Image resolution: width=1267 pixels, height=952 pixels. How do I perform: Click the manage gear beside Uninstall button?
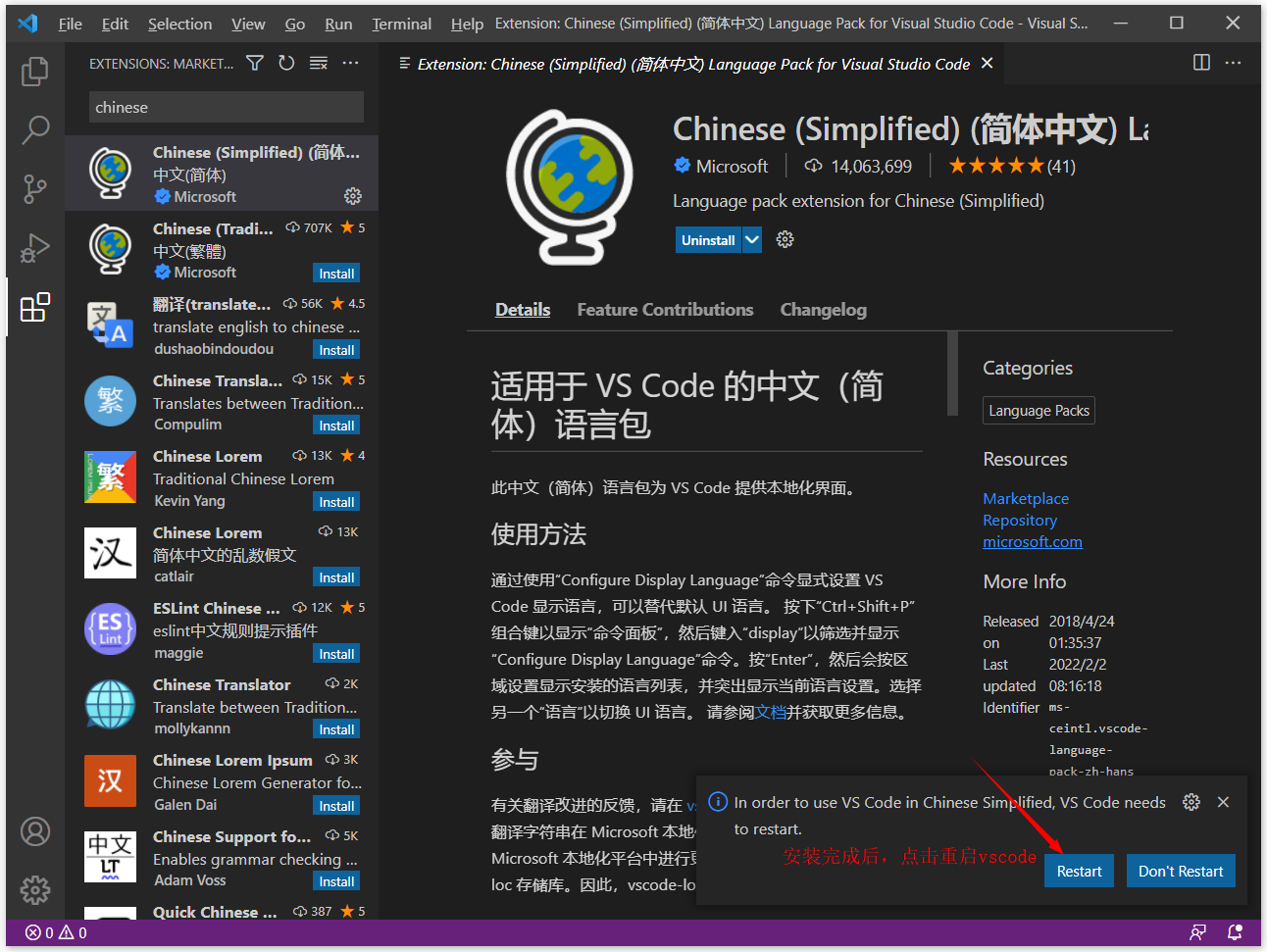click(x=785, y=239)
